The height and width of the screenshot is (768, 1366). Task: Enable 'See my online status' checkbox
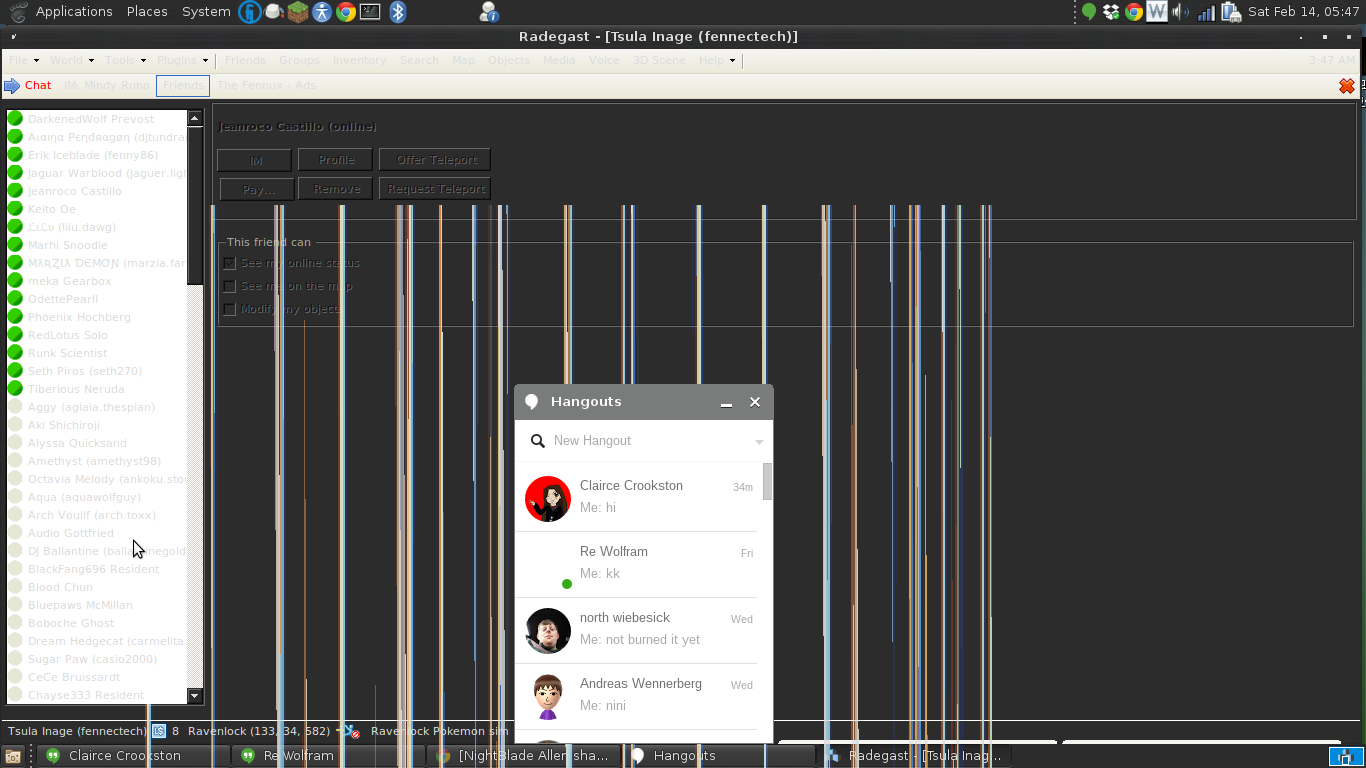(x=229, y=263)
